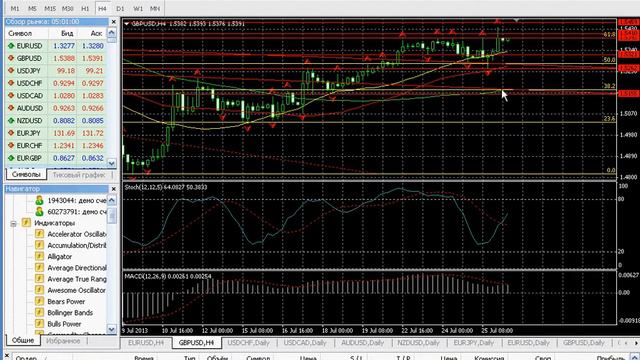The image size is (640, 360).
Task: Click the Stoch(12,12,5) indicator label
Action: (166, 187)
